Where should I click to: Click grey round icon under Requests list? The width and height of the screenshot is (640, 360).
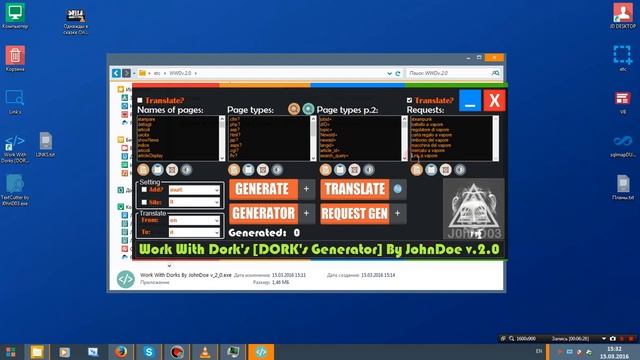click(x=460, y=169)
